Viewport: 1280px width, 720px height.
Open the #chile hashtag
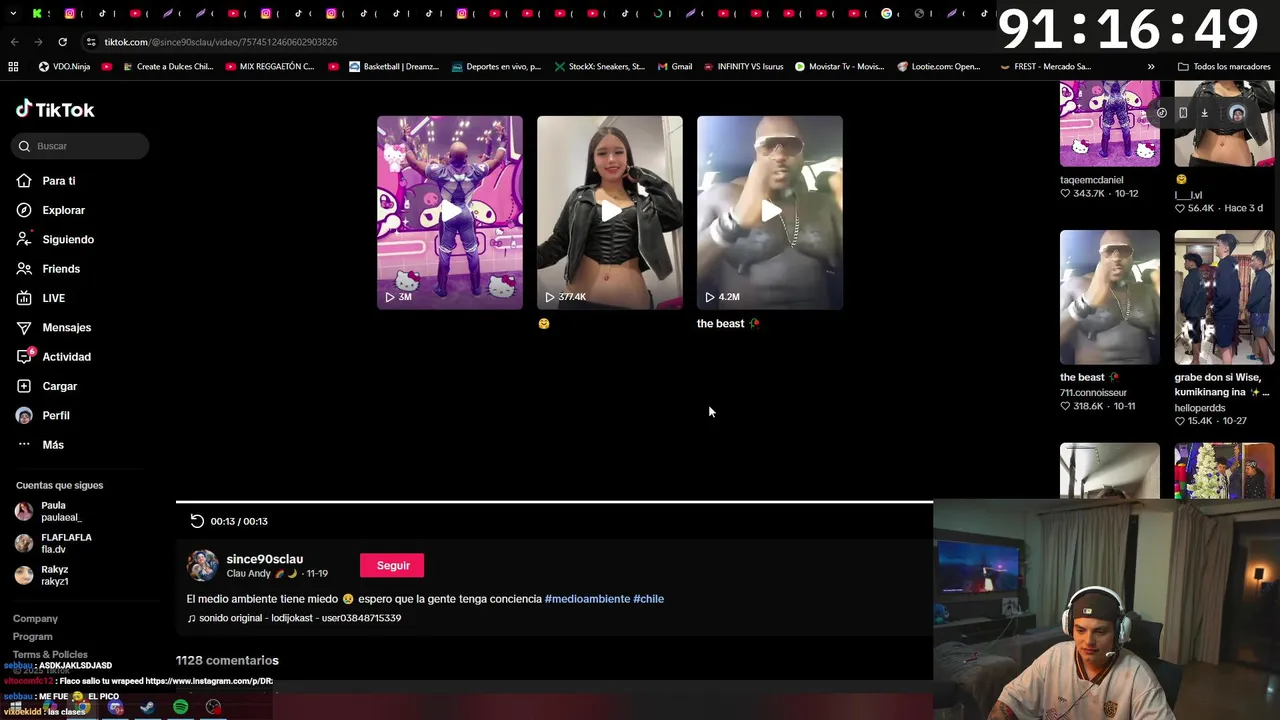tap(648, 599)
